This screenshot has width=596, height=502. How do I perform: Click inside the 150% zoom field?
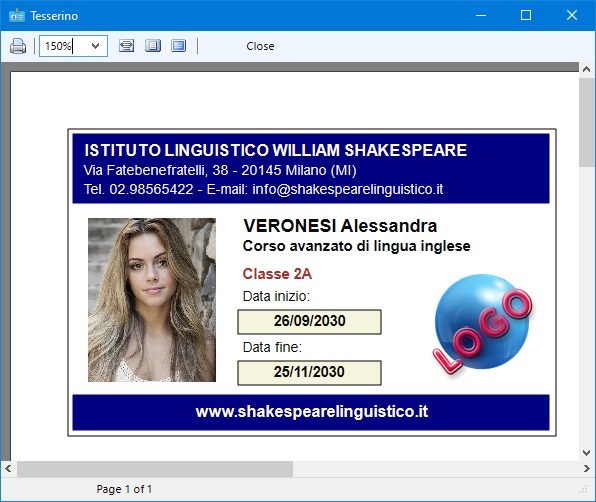click(64, 46)
